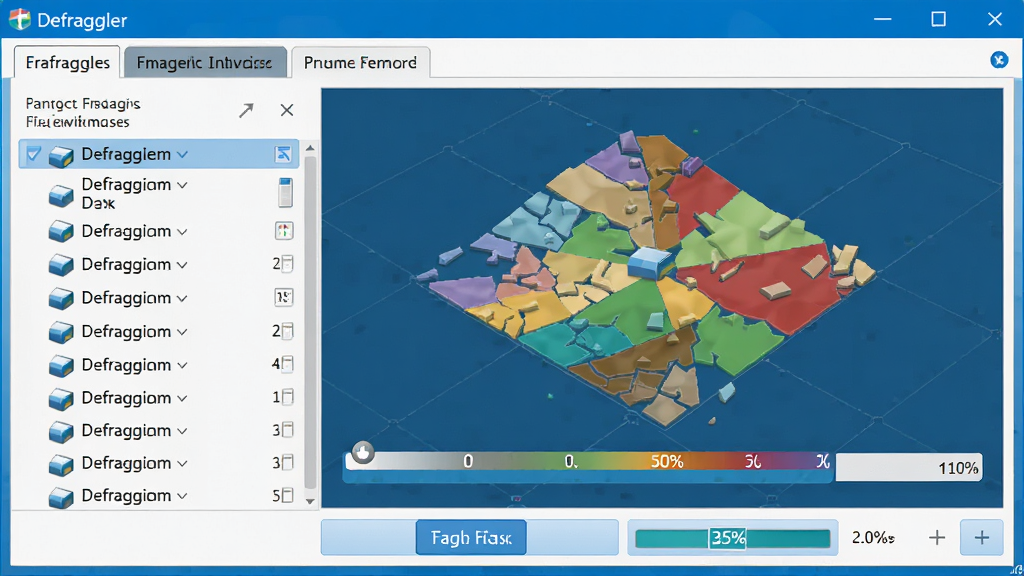
Task: Click the drive icon in the row numbered 4
Action: click(x=61, y=366)
